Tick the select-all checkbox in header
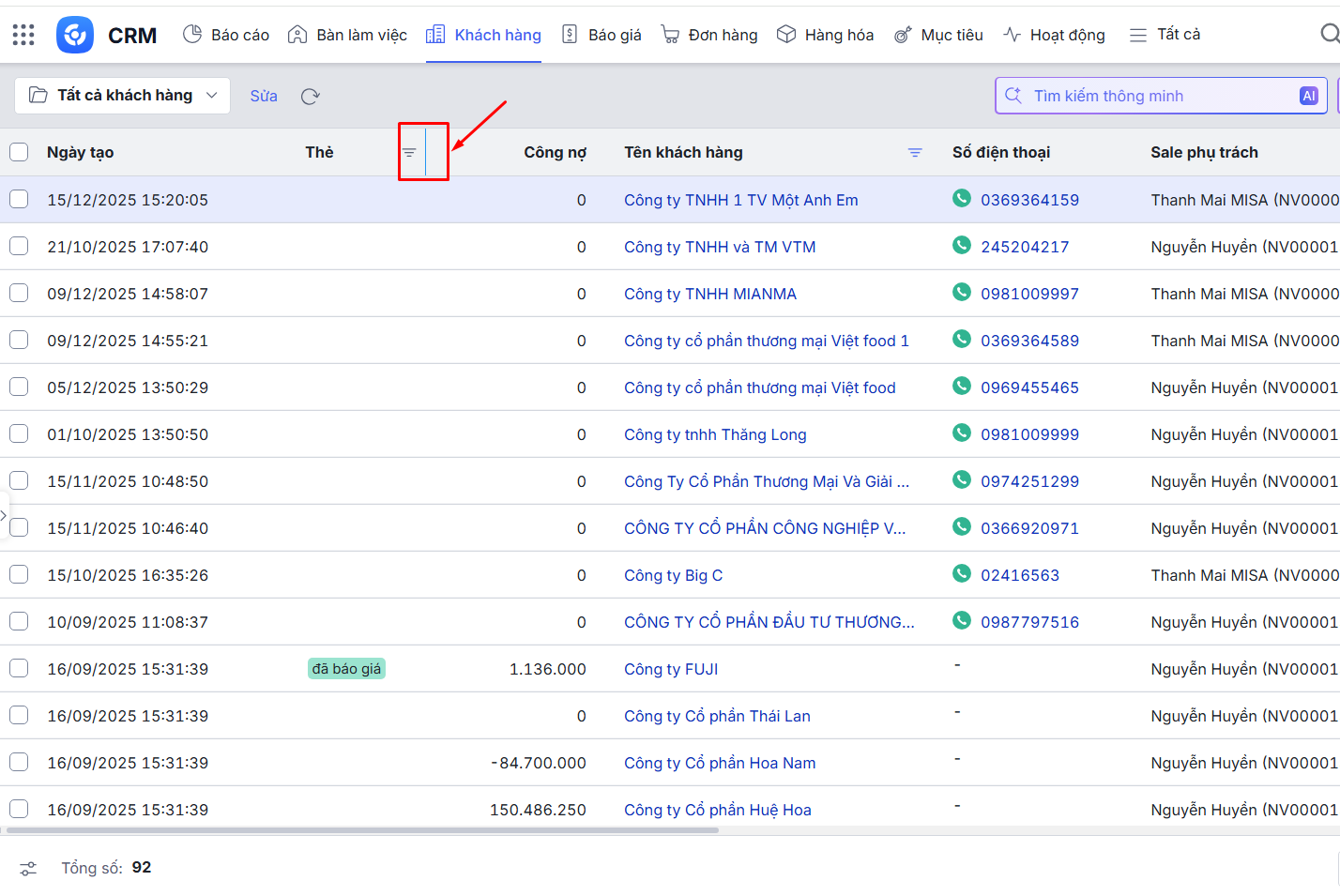Screen dimensions: 1340x896 click(19, 152)
